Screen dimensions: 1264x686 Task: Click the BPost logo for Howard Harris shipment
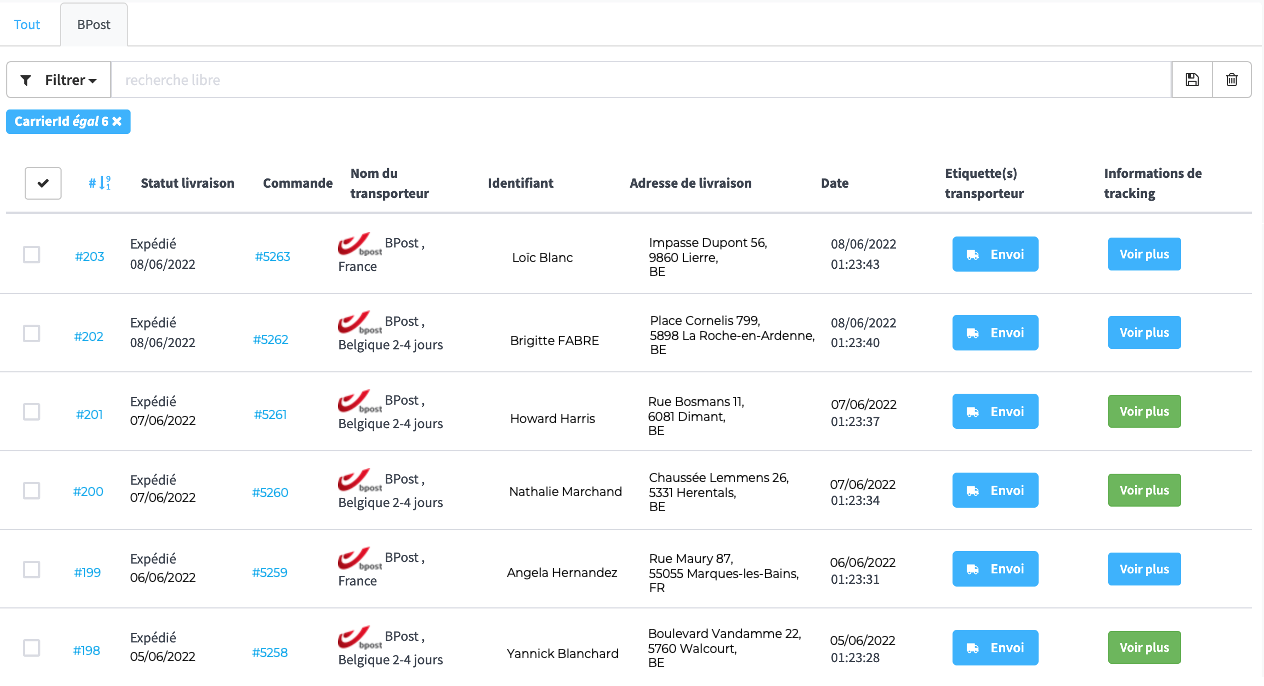click(360, 404)
